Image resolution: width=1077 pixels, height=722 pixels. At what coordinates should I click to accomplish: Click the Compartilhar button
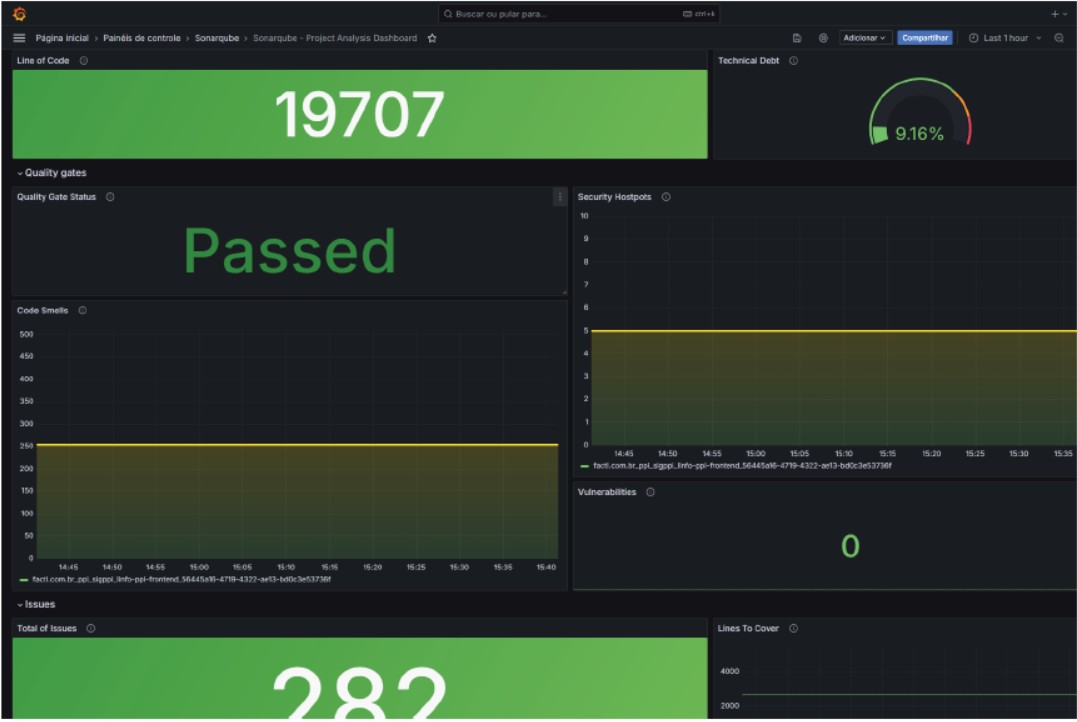(924, 38)
